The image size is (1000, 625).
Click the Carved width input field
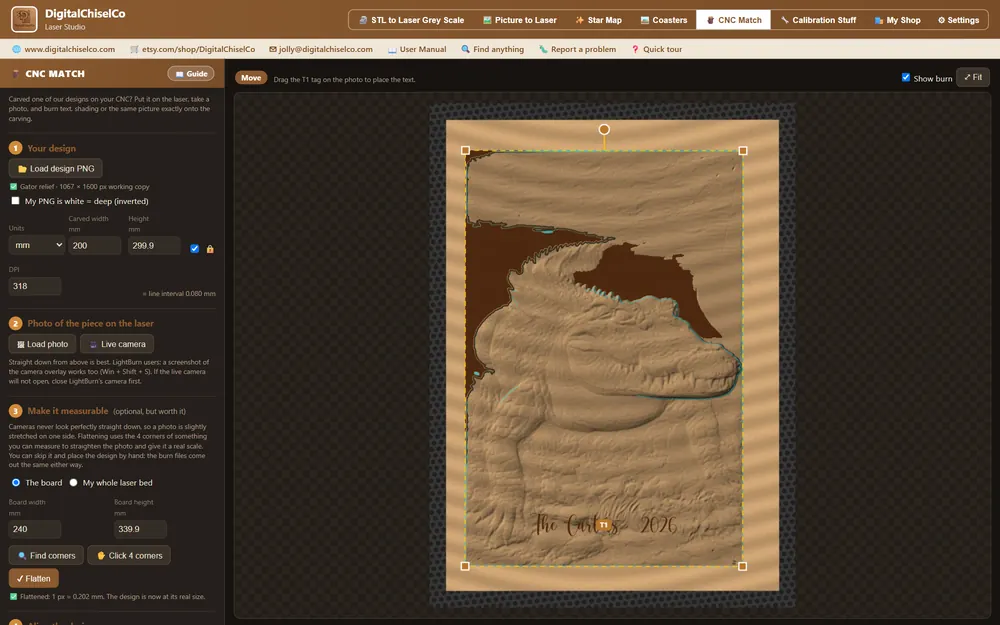pyautogui.click(x=94, y=246)
